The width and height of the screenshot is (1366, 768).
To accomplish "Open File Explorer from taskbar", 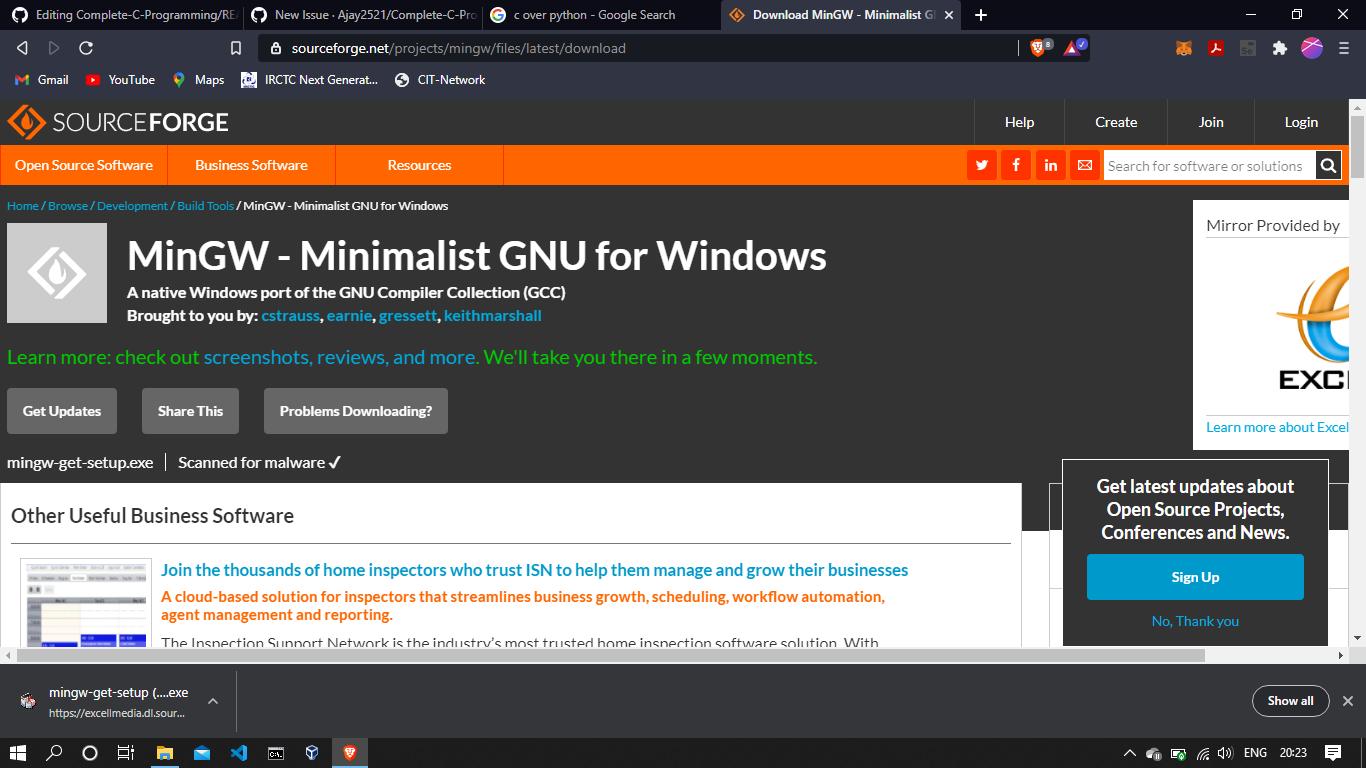I will (165, 753).
